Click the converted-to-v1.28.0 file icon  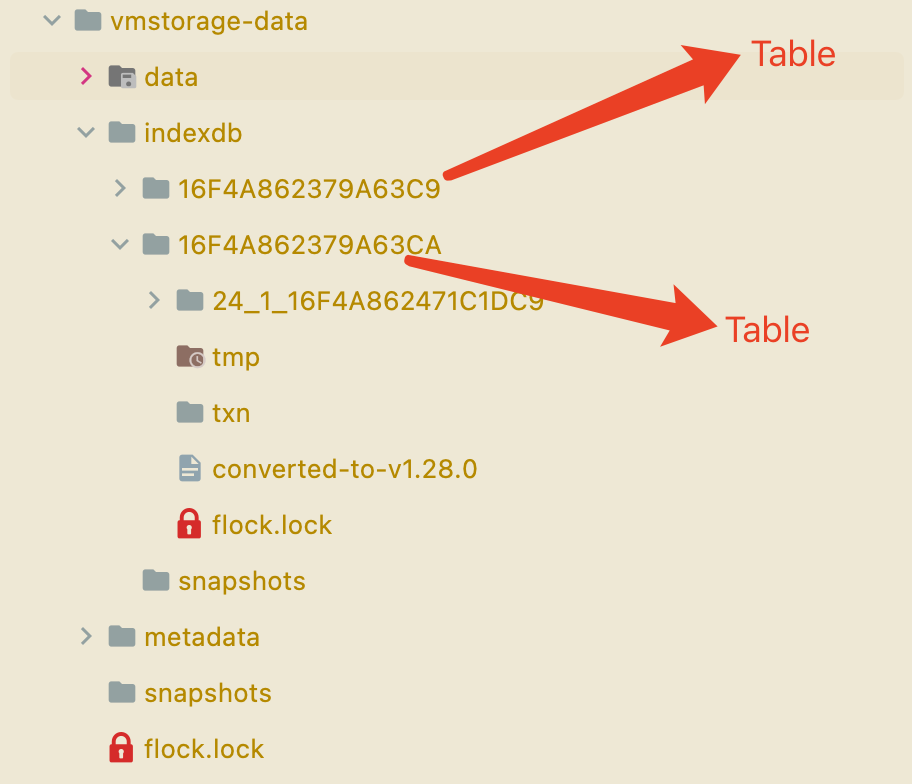(189, 468)
